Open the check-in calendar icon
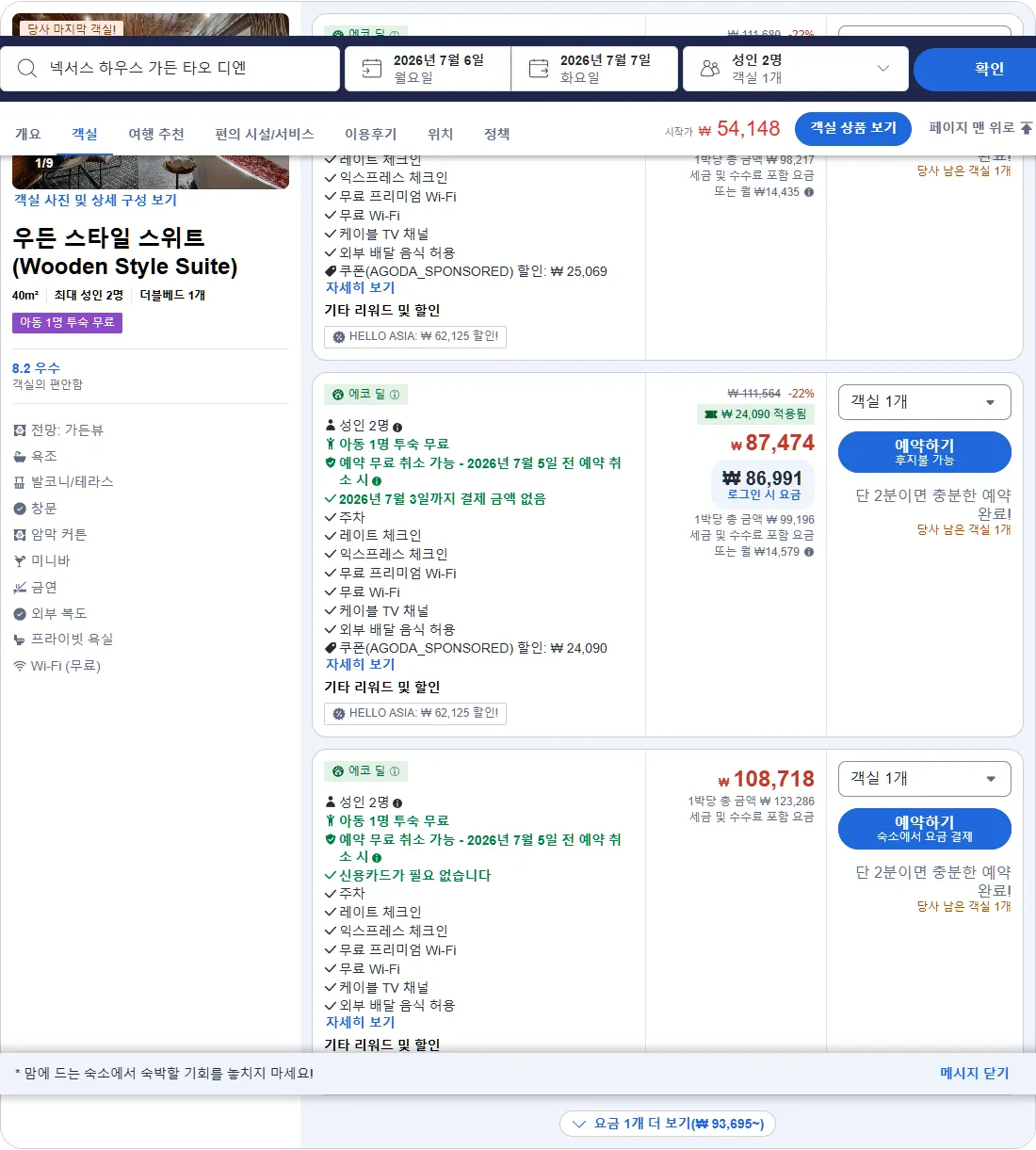 (x=372, y=68)
